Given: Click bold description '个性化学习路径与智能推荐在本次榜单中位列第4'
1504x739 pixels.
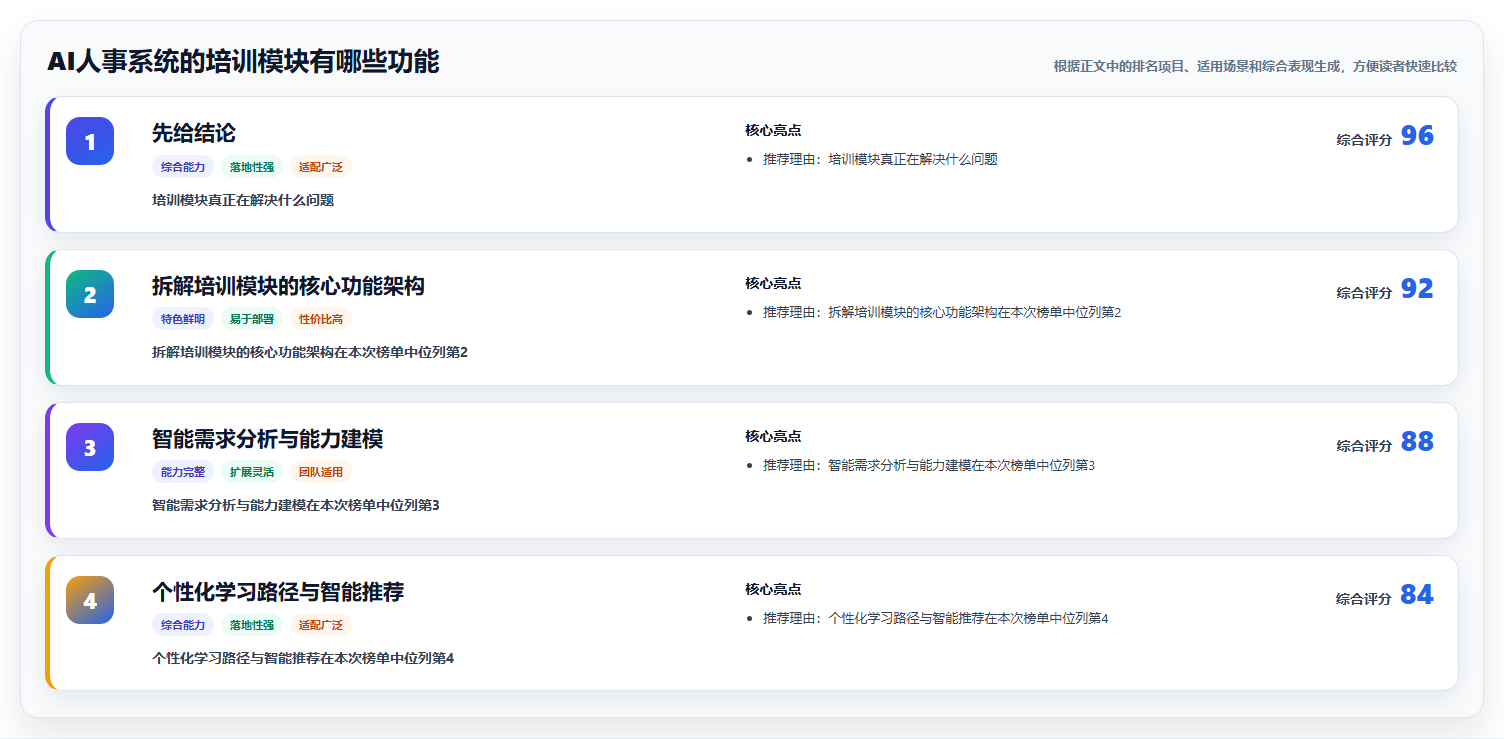Looking at the screenshot, I should [x=303, y=658].
